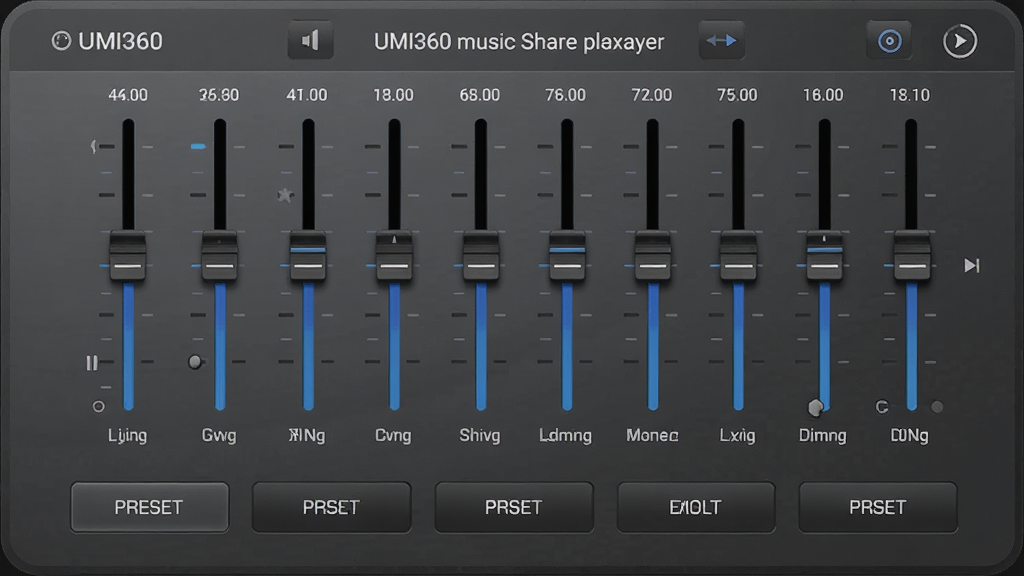Toggle the blue indicator beside Gwg slider
Viewport: 1024px width, 576px height.
coord(198,146)
